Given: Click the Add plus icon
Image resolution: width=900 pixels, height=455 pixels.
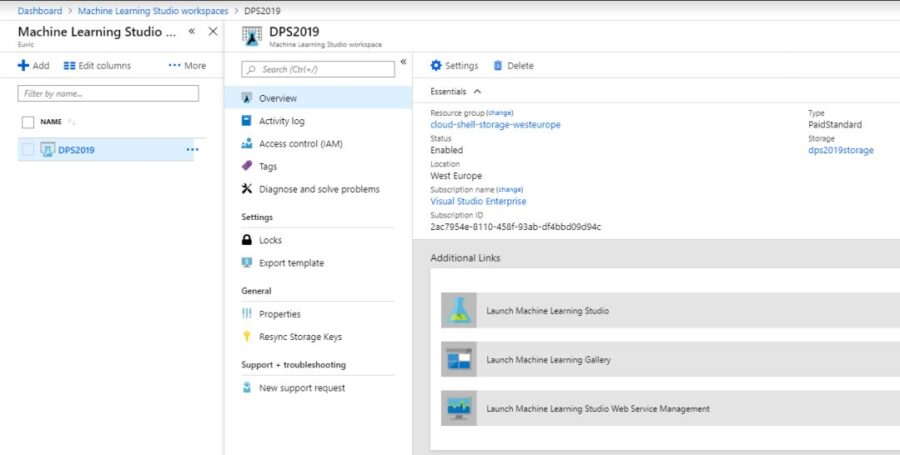Looking at the screenshot, I should (x=23, y=65).
